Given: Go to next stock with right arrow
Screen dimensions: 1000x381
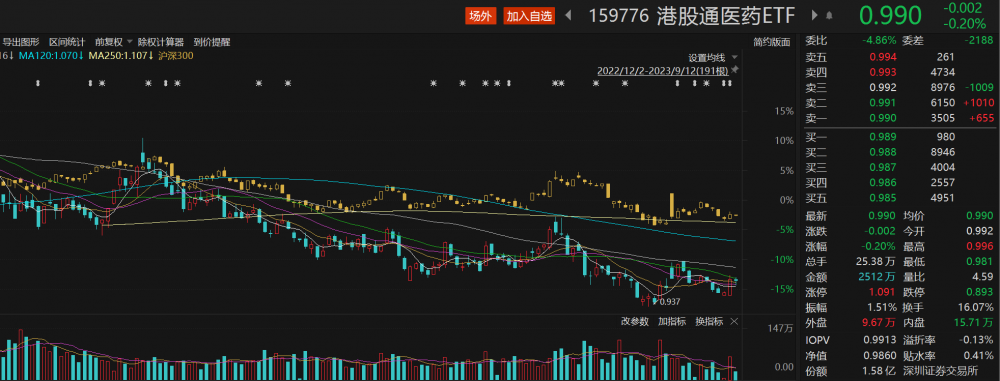Looking at the screenshot, I should (x=814, y=16).
